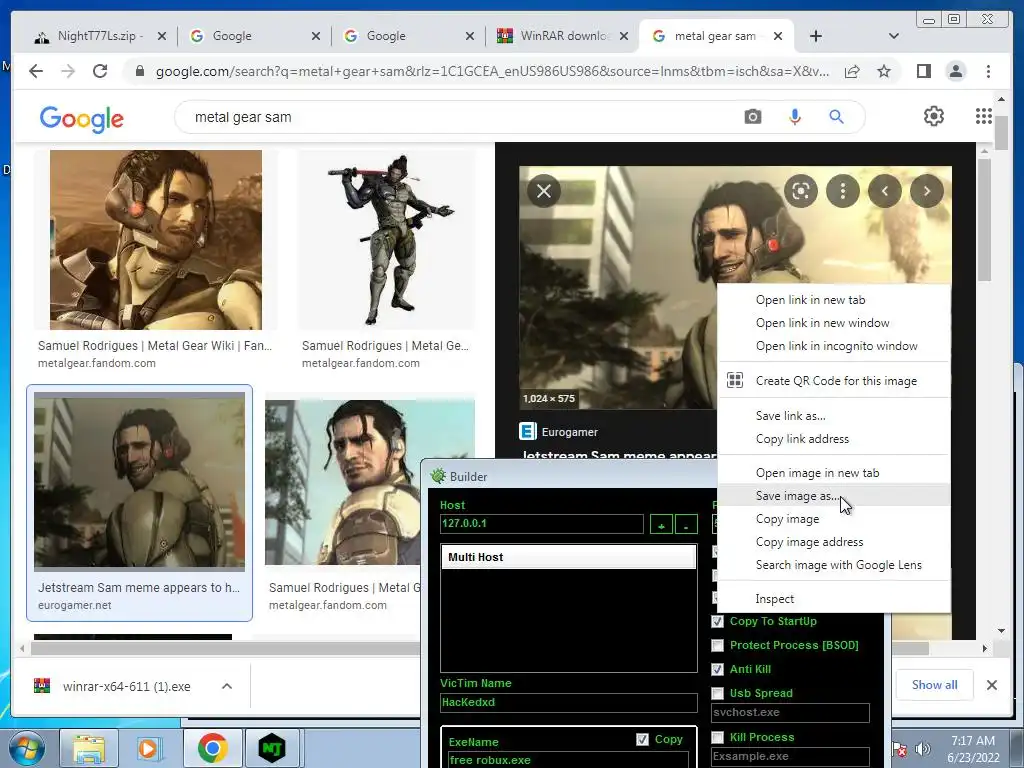The height and width of the screenshot is (768, 1024).
Task: Dismiss the downloads bar
Action: click(991, 685)
